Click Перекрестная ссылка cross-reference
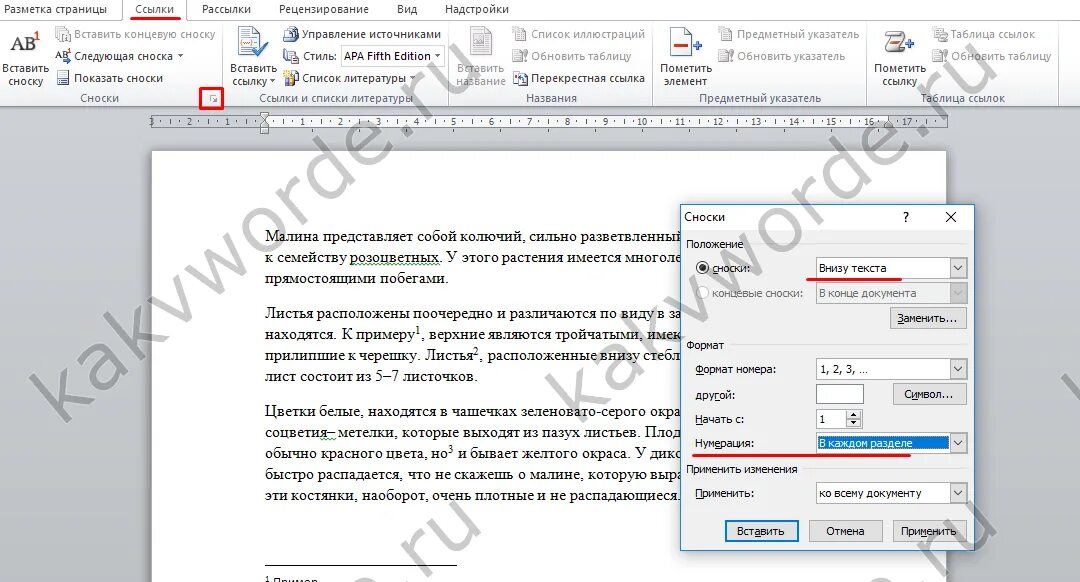Image resolution: width=1080 pixels, height=582 pixels. [x=579, y=78]
